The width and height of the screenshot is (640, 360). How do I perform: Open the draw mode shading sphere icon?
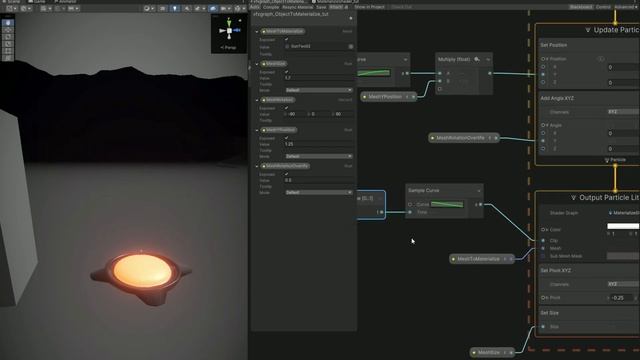147,8
